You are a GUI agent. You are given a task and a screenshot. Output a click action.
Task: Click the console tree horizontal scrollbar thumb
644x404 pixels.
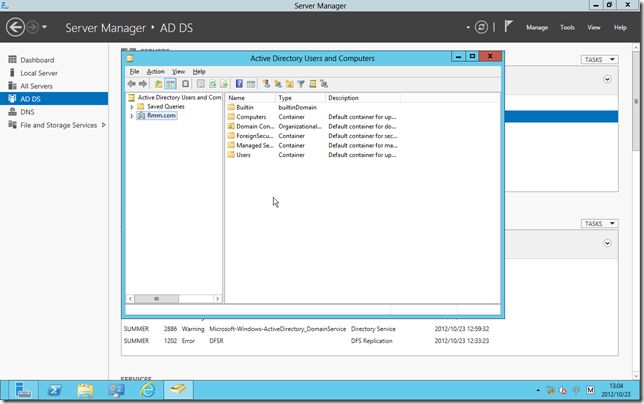point(156,299)
